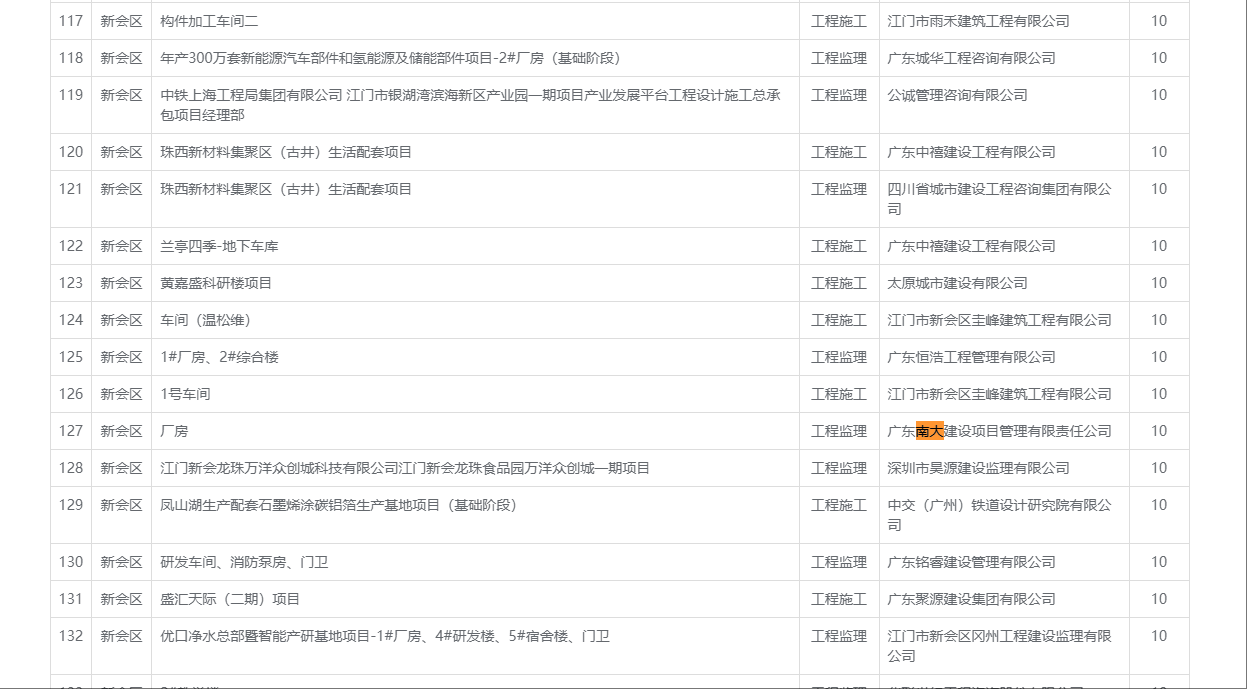Click the row number "129"

tap(71, 505)
